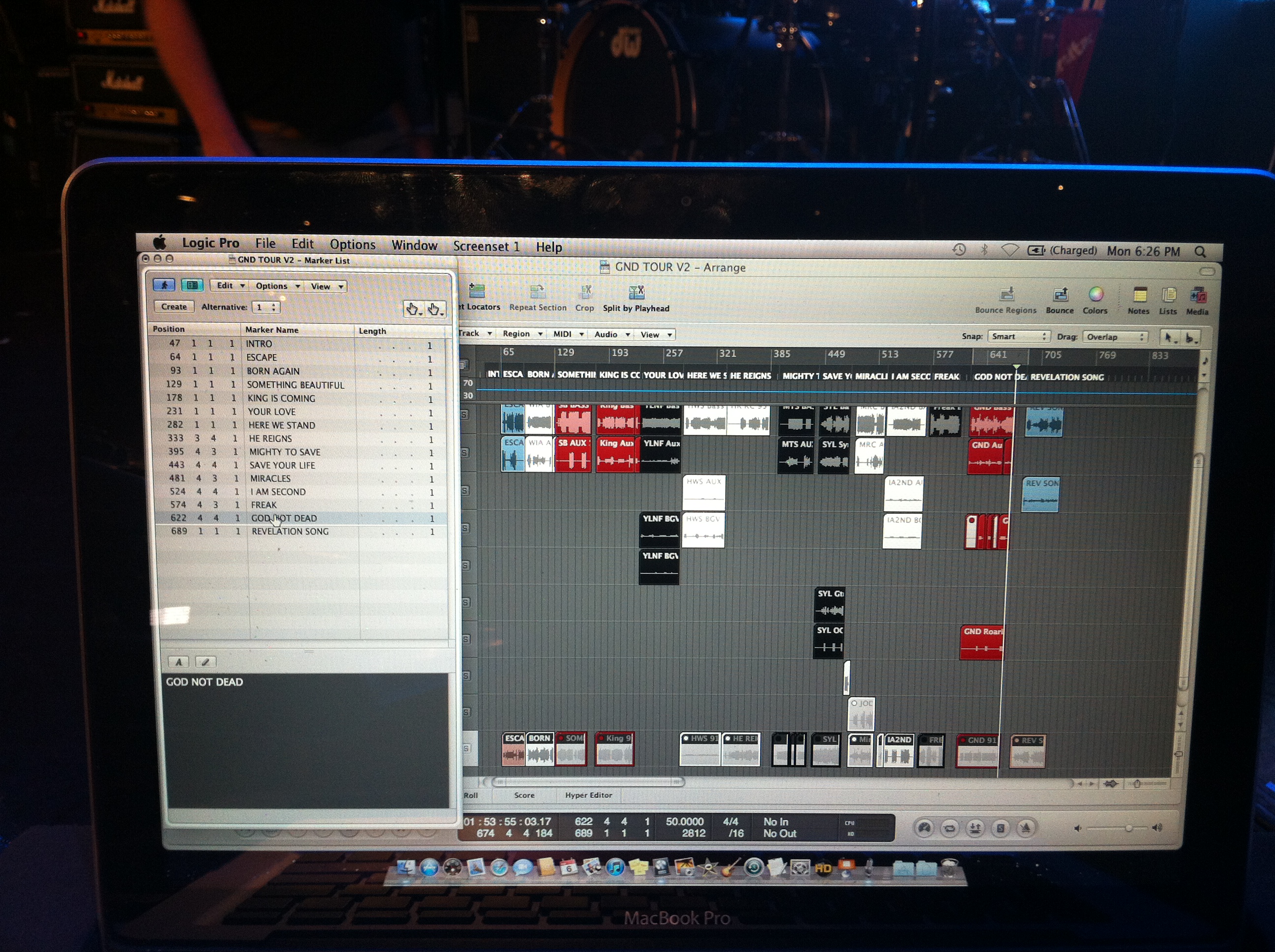Click the Bounce Regions icon
This screenshot has height=952, width=1275.
tap(1006, 295)
